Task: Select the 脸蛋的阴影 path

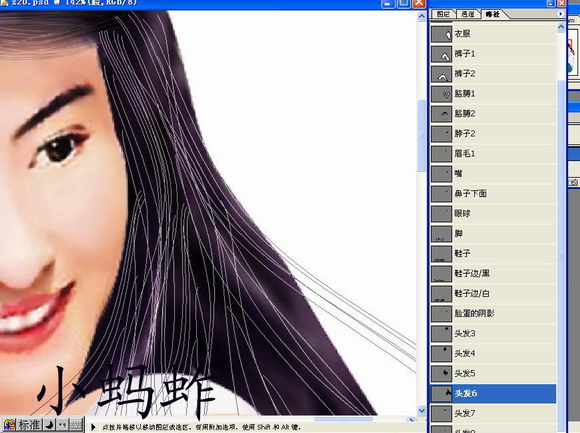Action: tap(493, 313)
